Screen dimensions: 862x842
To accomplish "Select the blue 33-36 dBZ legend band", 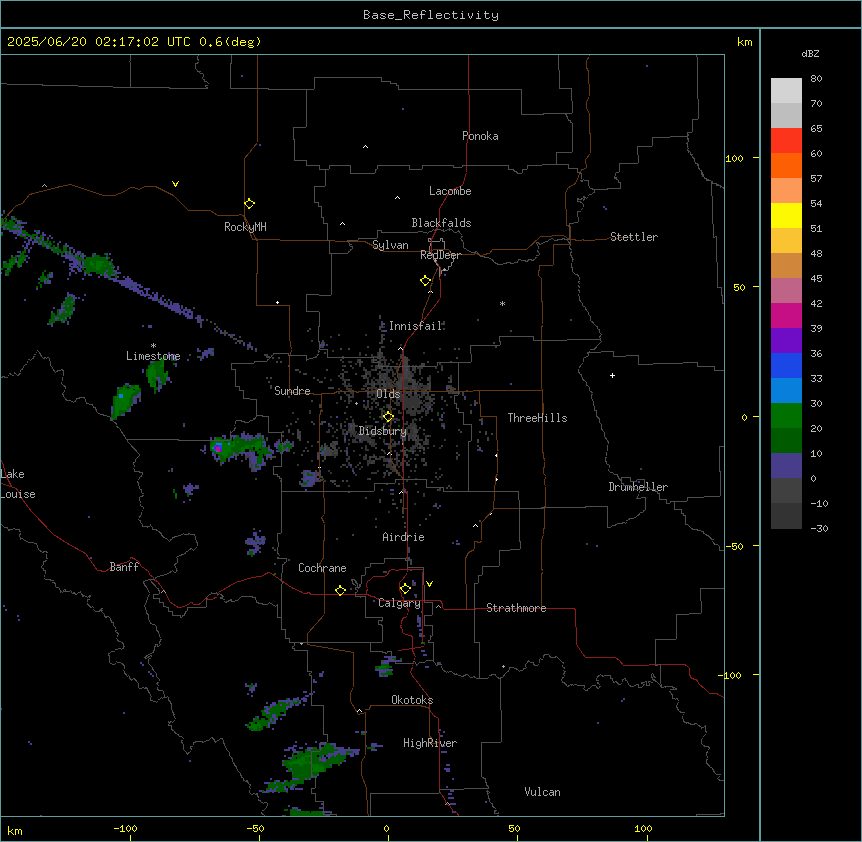I will (786, 365).
